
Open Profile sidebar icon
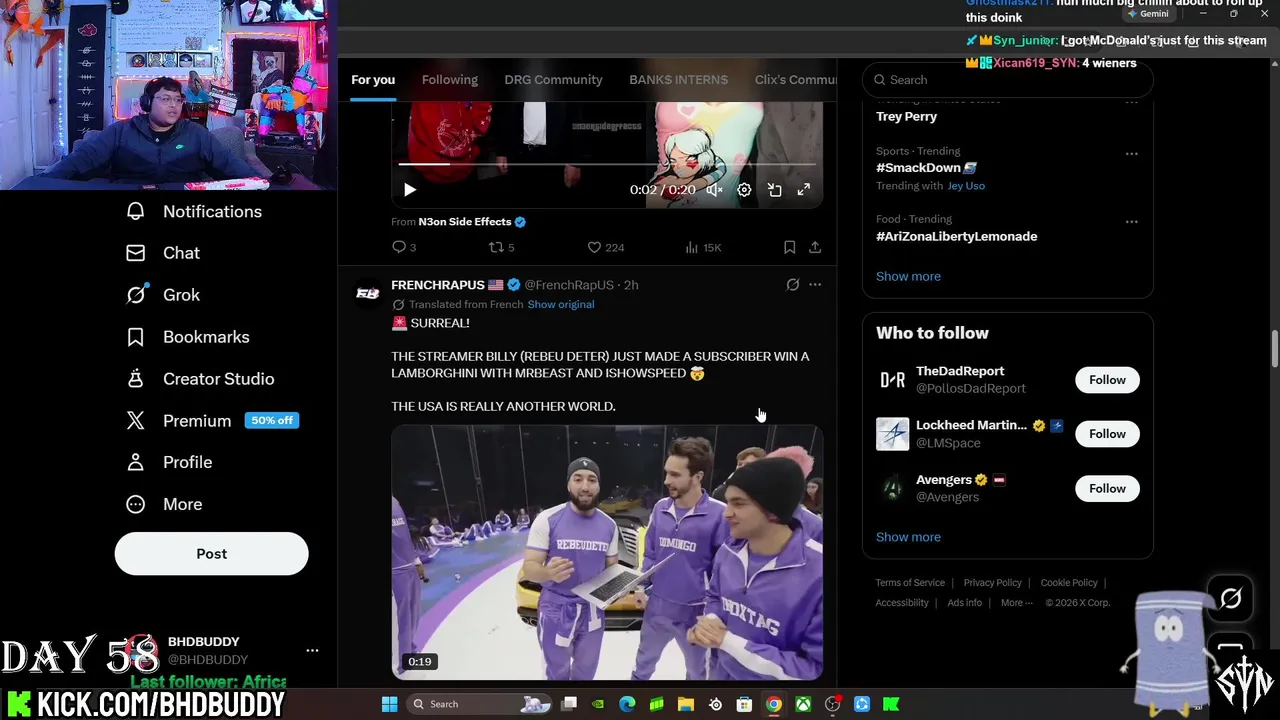[136, 462]
